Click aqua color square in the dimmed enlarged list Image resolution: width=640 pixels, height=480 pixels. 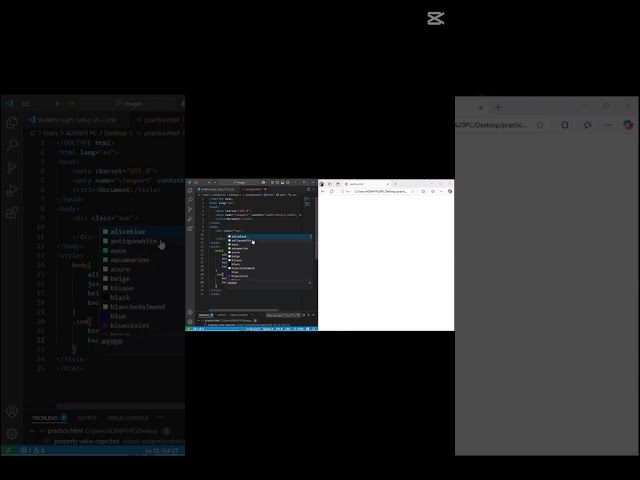(105, 250)
